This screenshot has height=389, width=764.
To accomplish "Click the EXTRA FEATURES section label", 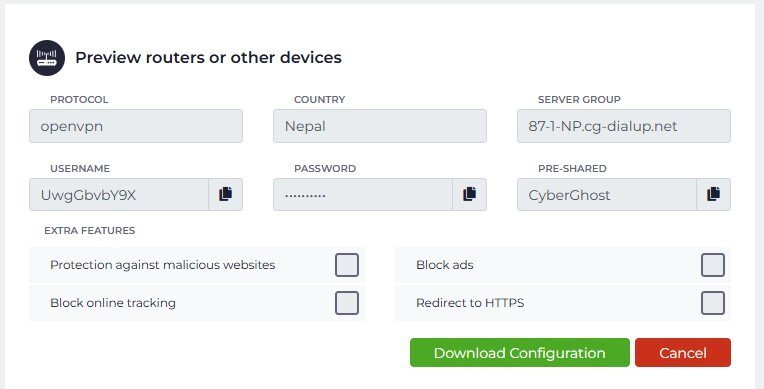I will 90,231.
